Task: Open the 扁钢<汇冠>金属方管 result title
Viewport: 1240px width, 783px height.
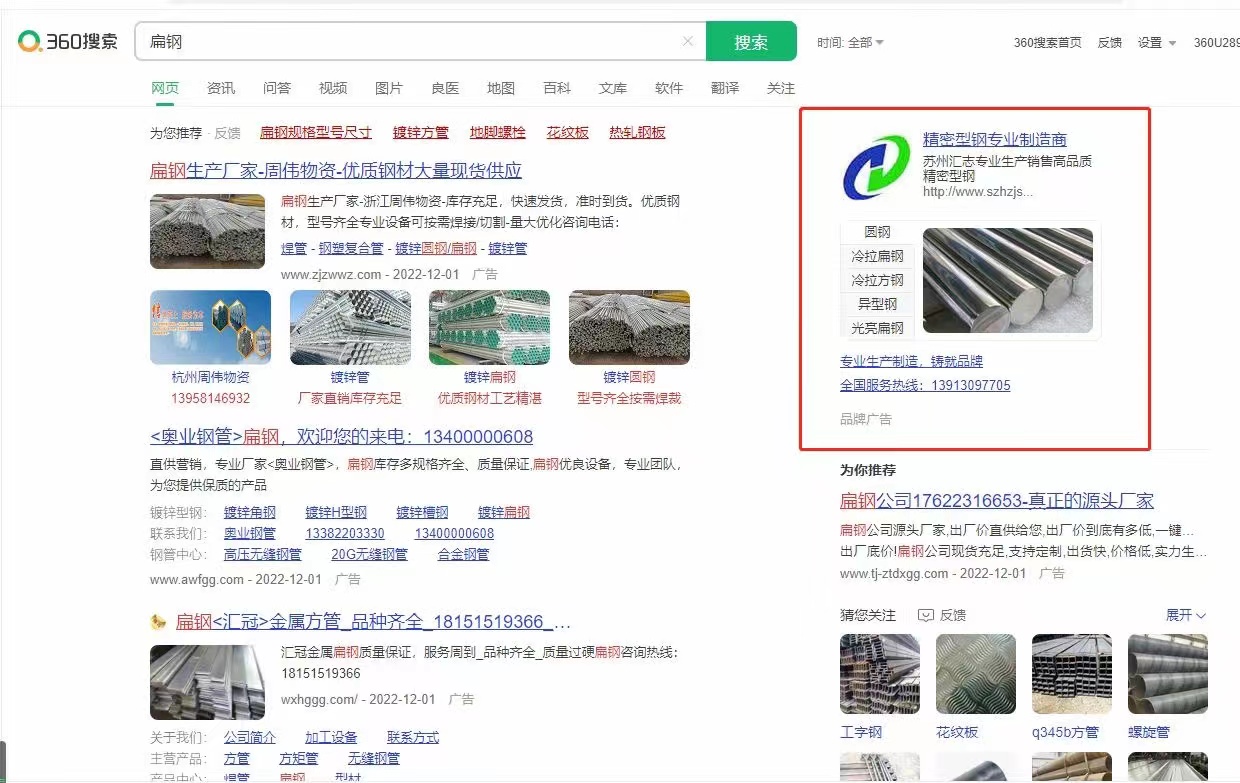Action: click(373, 622)
